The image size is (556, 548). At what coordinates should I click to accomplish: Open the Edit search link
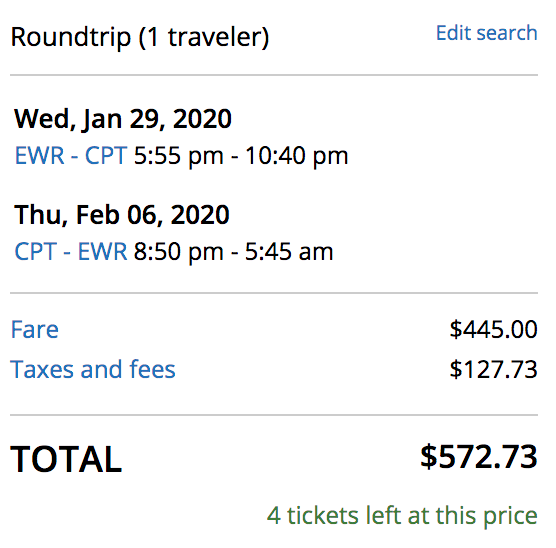(486, 33)
